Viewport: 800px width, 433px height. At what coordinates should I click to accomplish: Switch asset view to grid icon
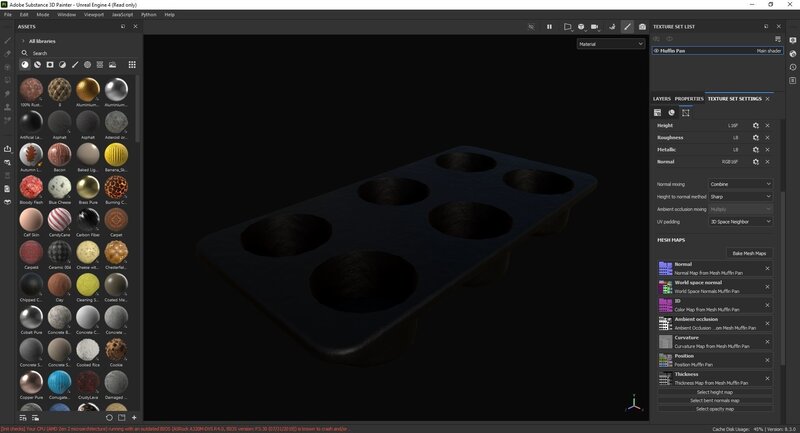click(132, 65)
